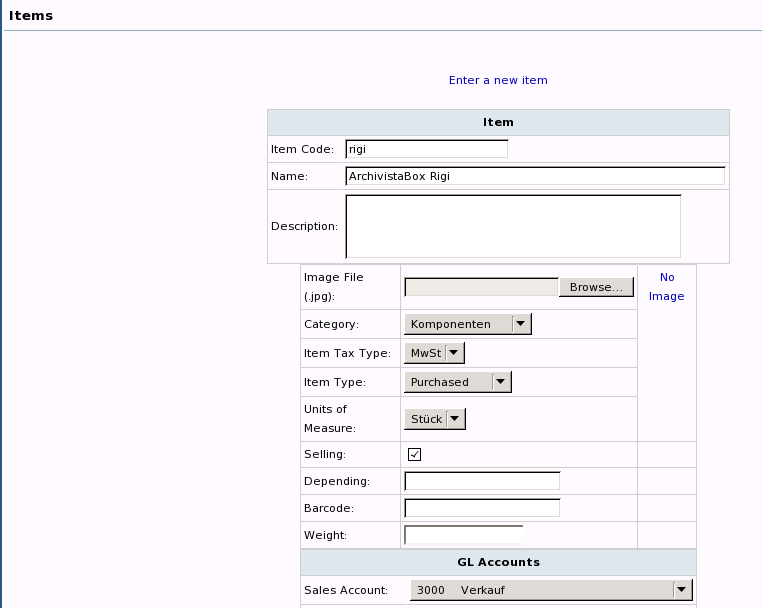The width and height of the screenshot is (762, 608).
Task: Open the 'Enter a new item' link
Action: tap(498, 80)
